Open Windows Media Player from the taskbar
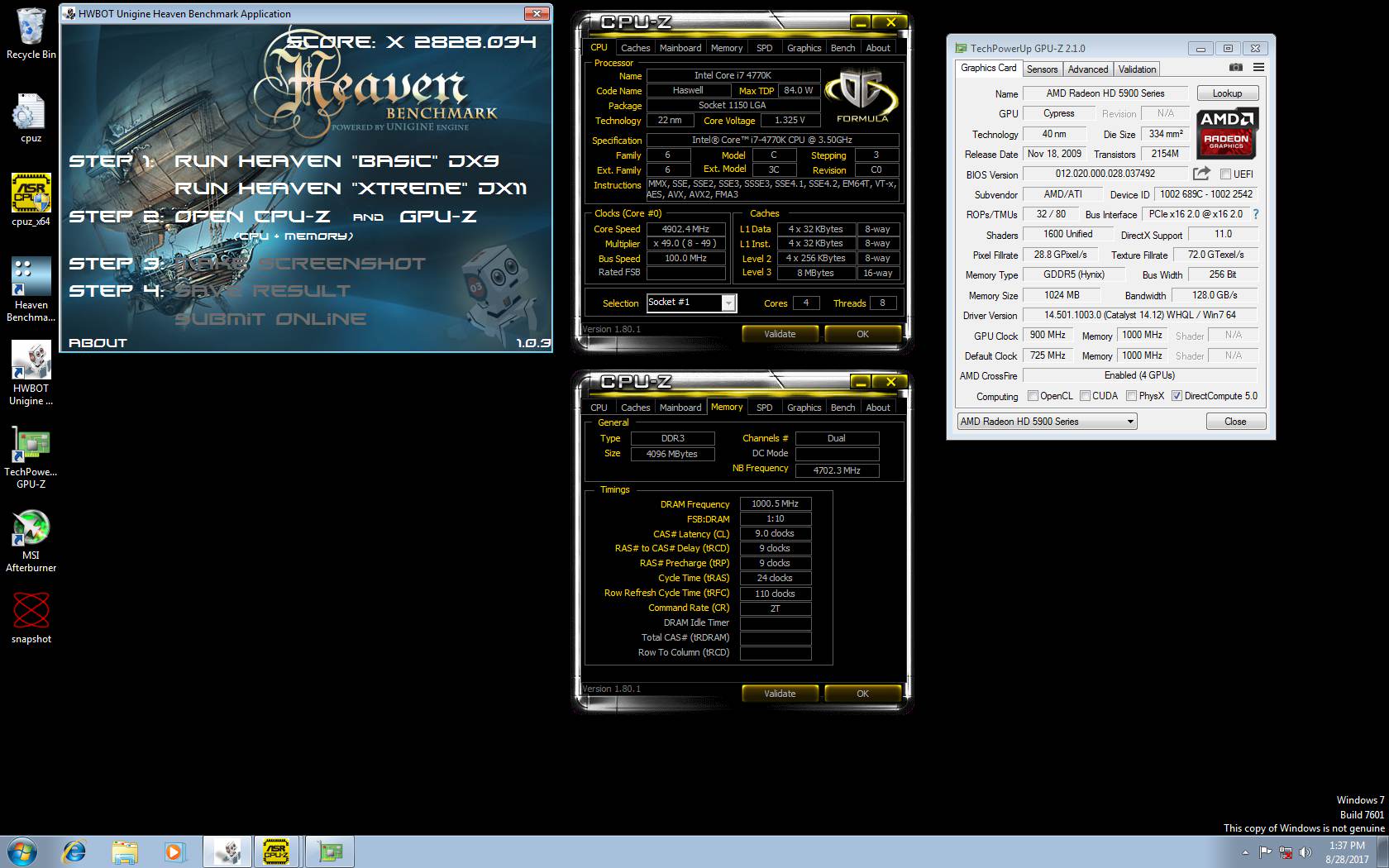 pos(174,851)
